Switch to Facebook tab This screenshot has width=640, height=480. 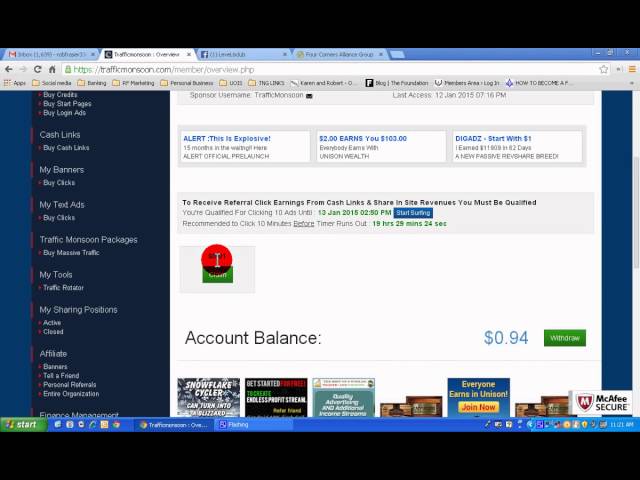tap(243, 54)
